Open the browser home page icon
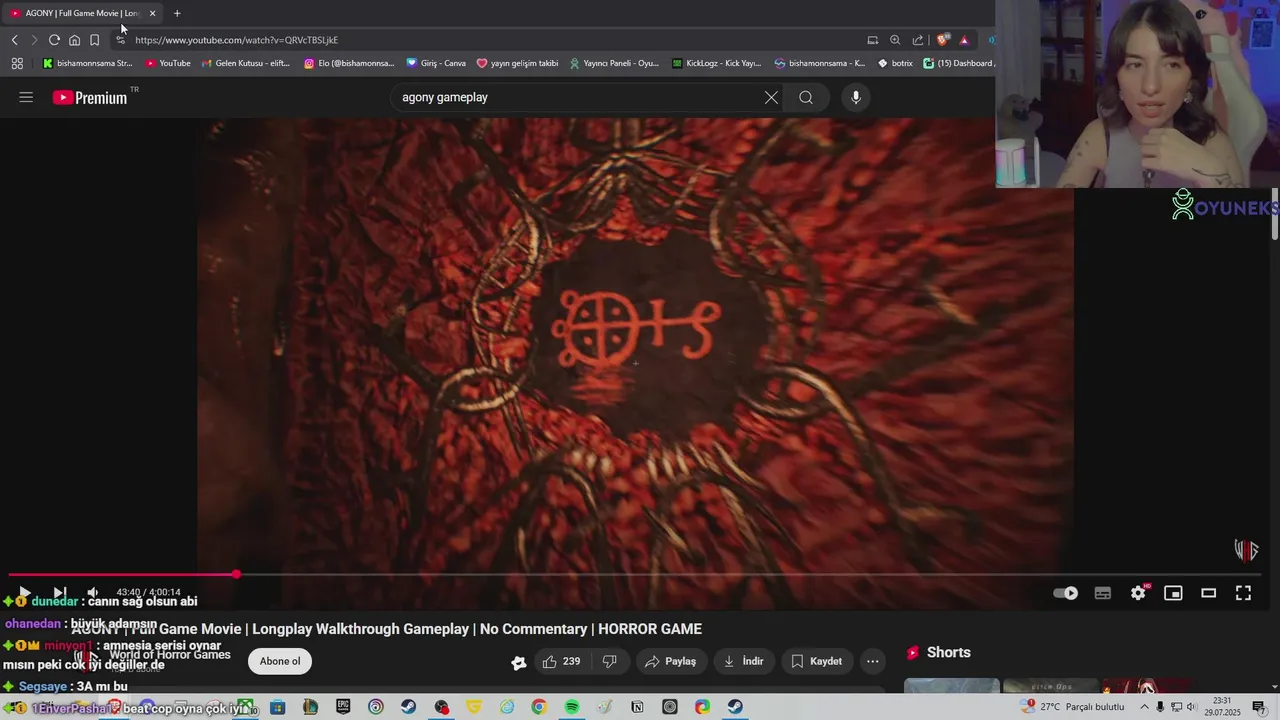 (74, 40)
